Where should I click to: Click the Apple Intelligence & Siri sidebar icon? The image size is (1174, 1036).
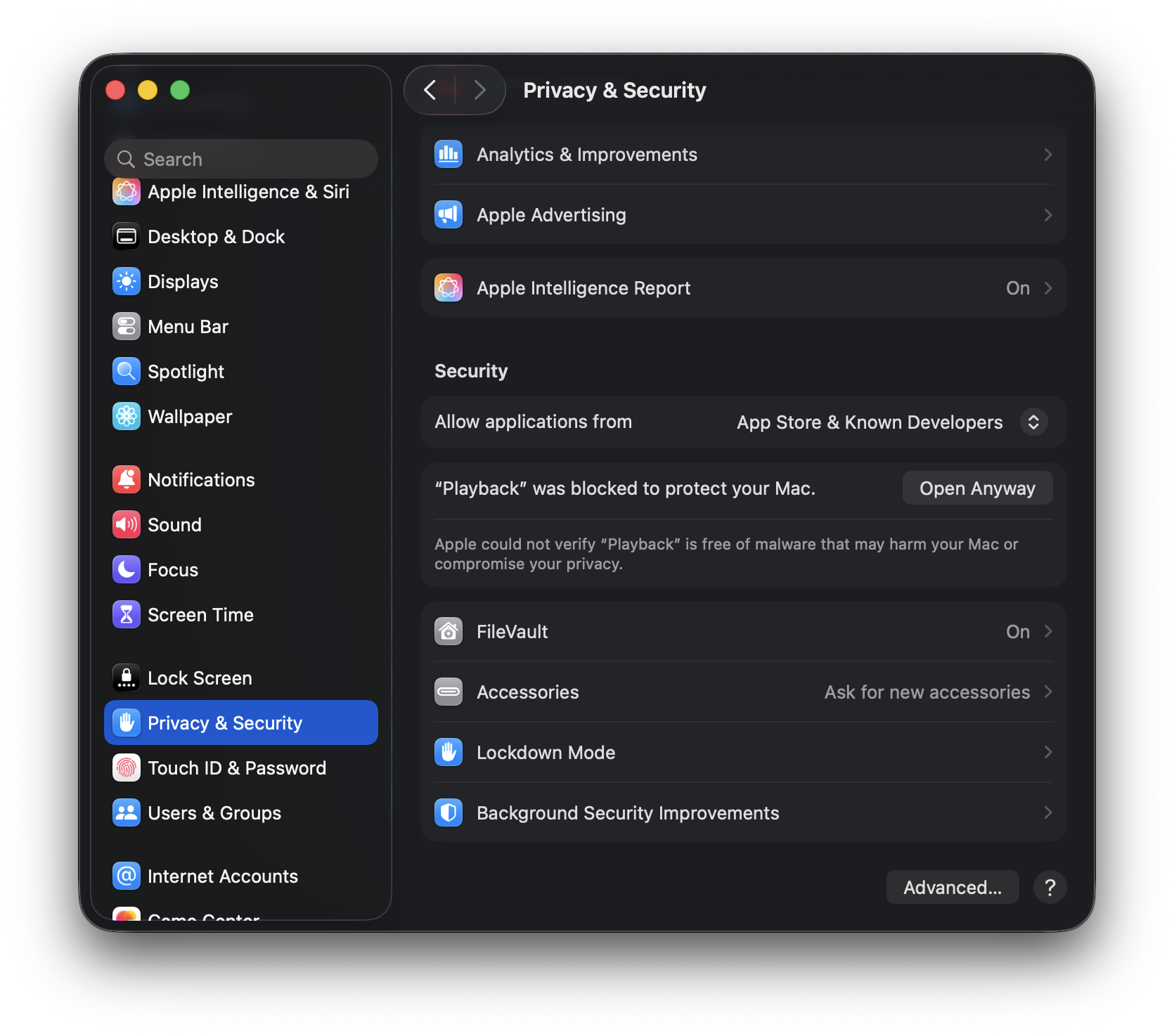127,191
